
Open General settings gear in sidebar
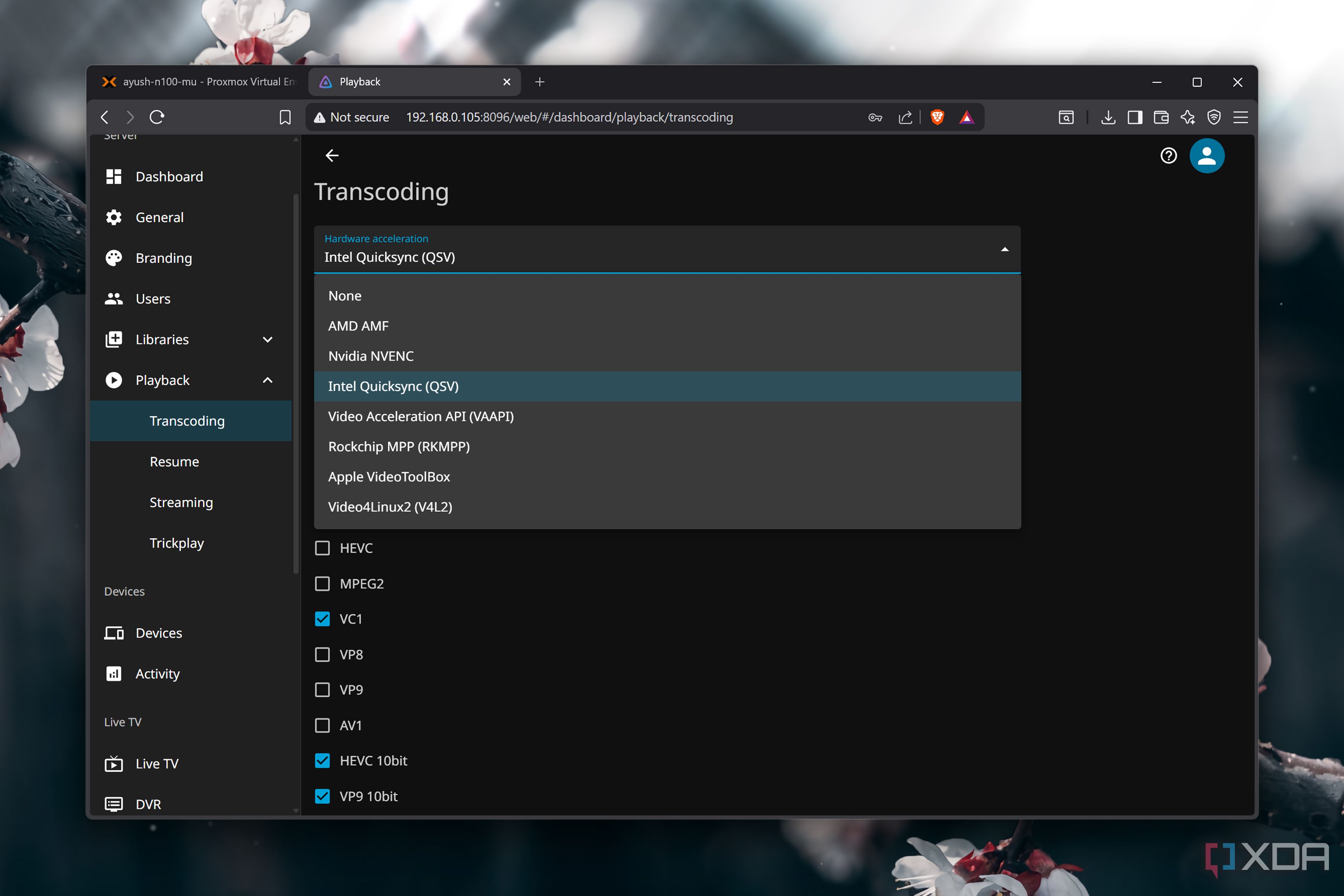114,217
